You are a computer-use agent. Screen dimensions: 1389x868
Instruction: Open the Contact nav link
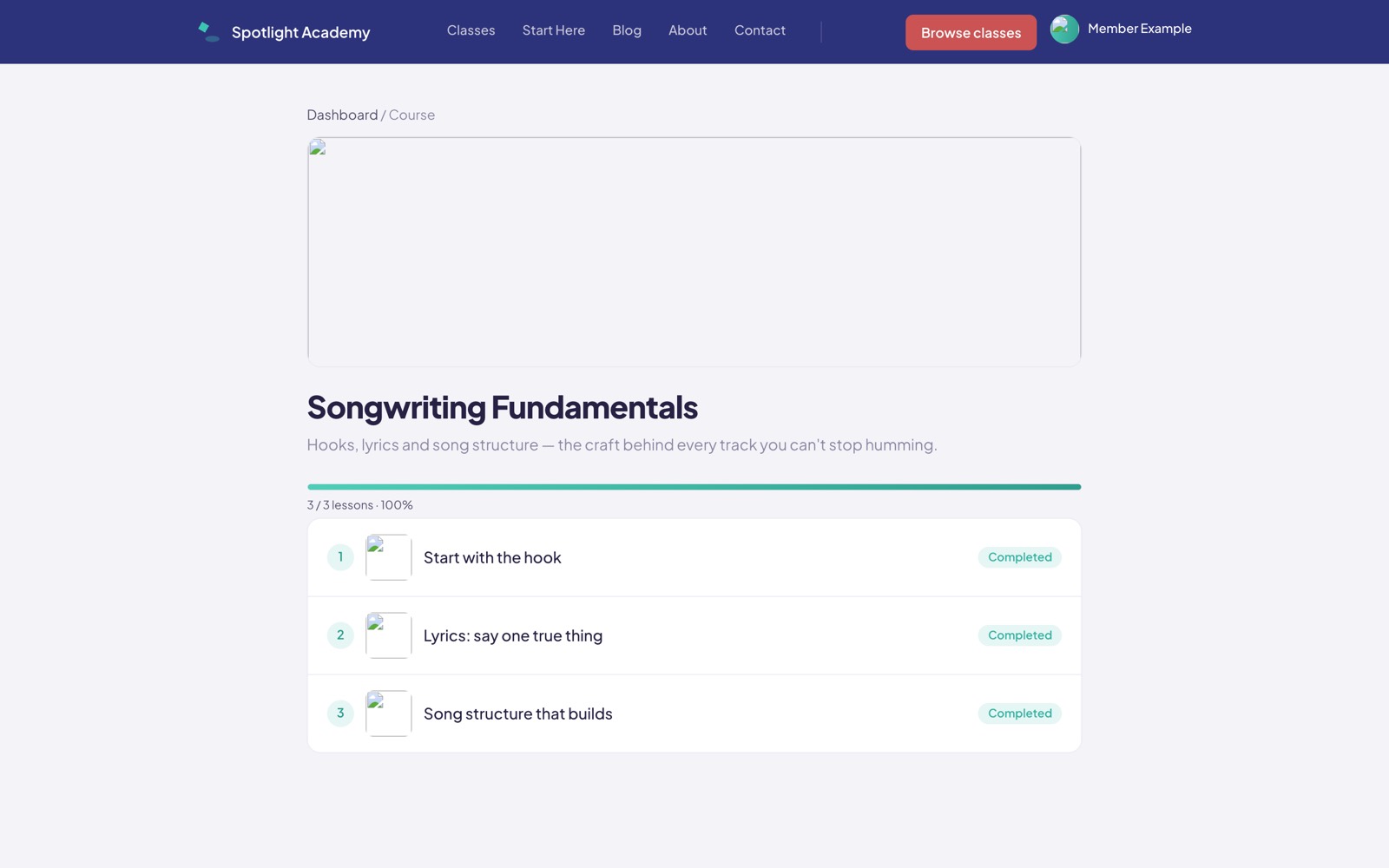[760, 30]
